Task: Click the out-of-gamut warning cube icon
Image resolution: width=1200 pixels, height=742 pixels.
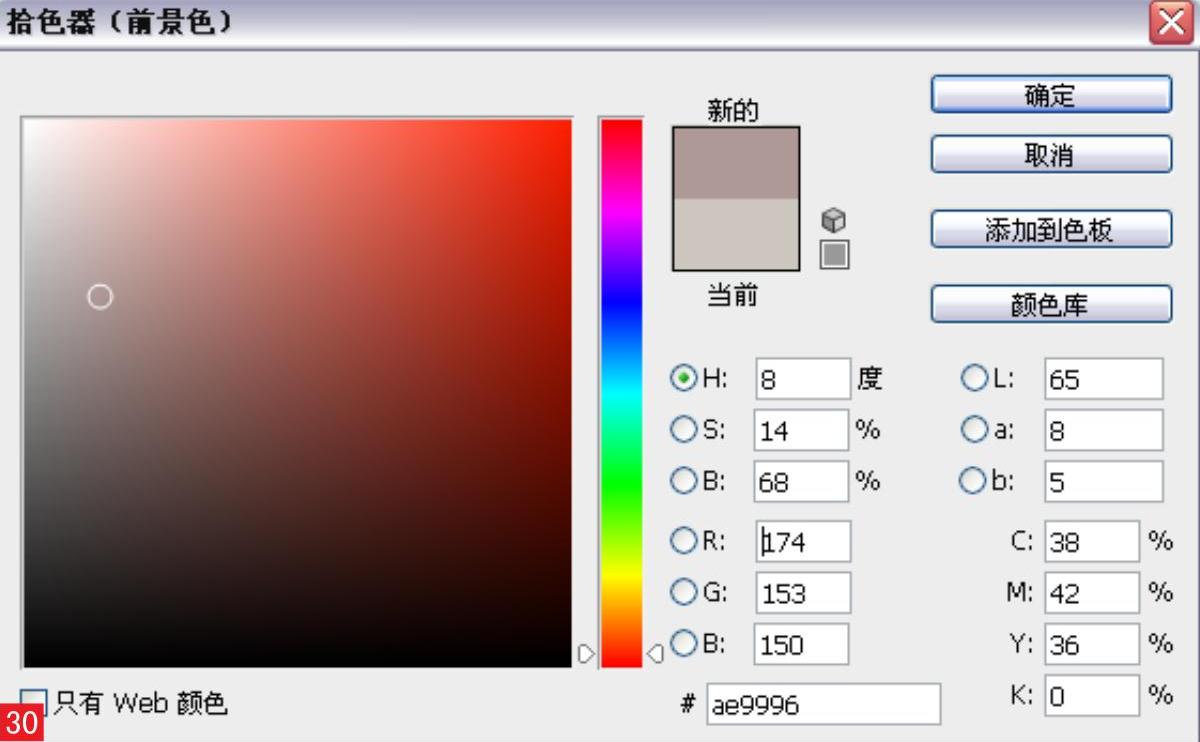Action: point(833,220)
